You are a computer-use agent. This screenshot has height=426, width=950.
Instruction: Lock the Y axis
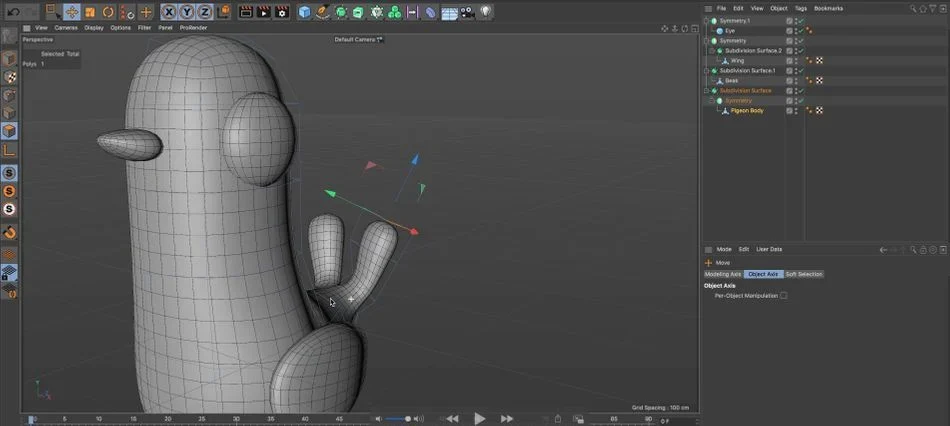tap(187, 12)
